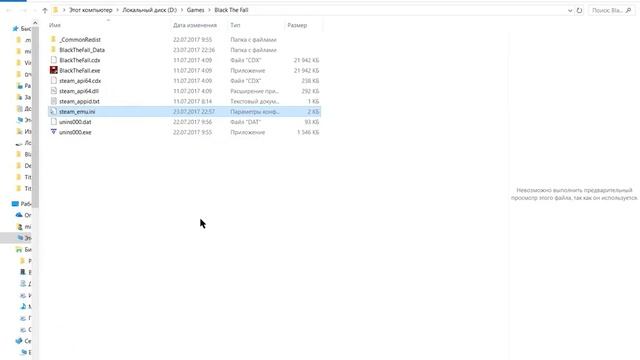Open OneDrive cloud icon in sidebar
The image size is (640, 360).
(19, 215)
